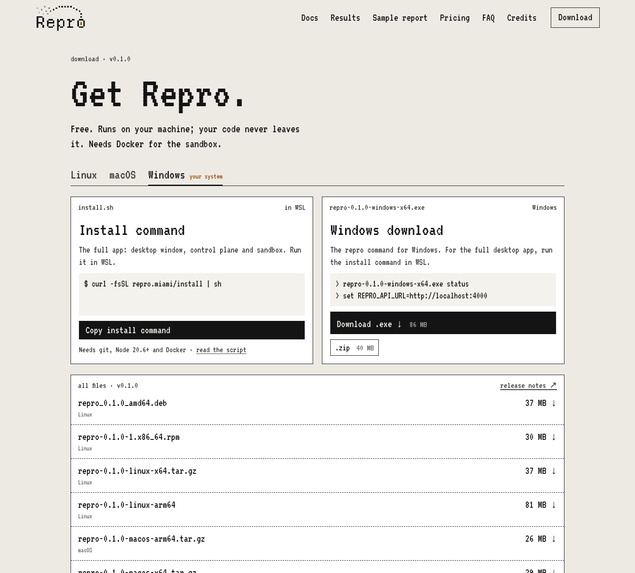Click the 'repro-0.1.0-windows-x64.exe status' command
Image resolution: width=635 pixels, height=573 pixels.
[x=402, y=284]
